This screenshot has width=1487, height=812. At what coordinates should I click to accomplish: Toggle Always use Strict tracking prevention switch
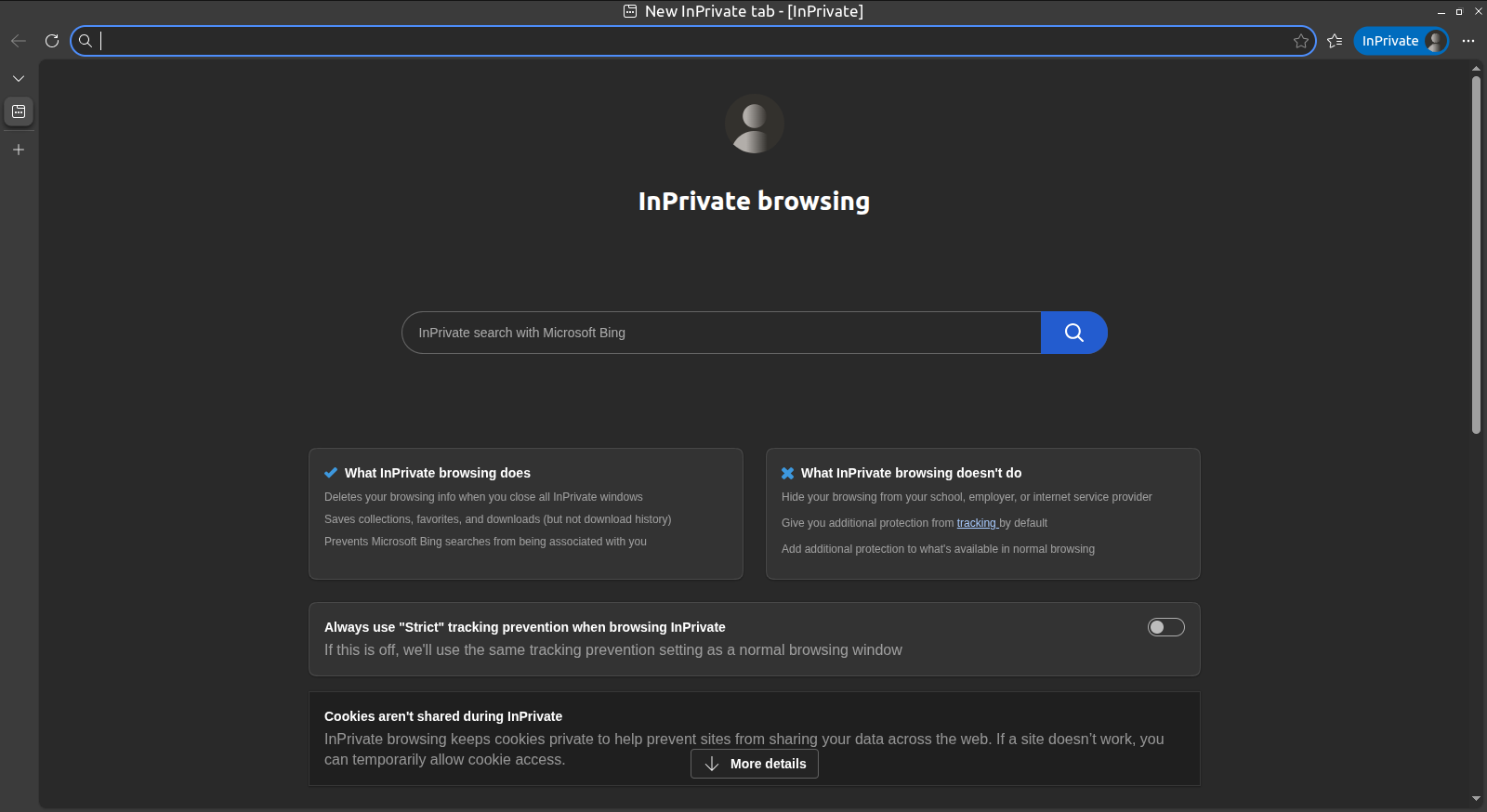[1166, 627]
